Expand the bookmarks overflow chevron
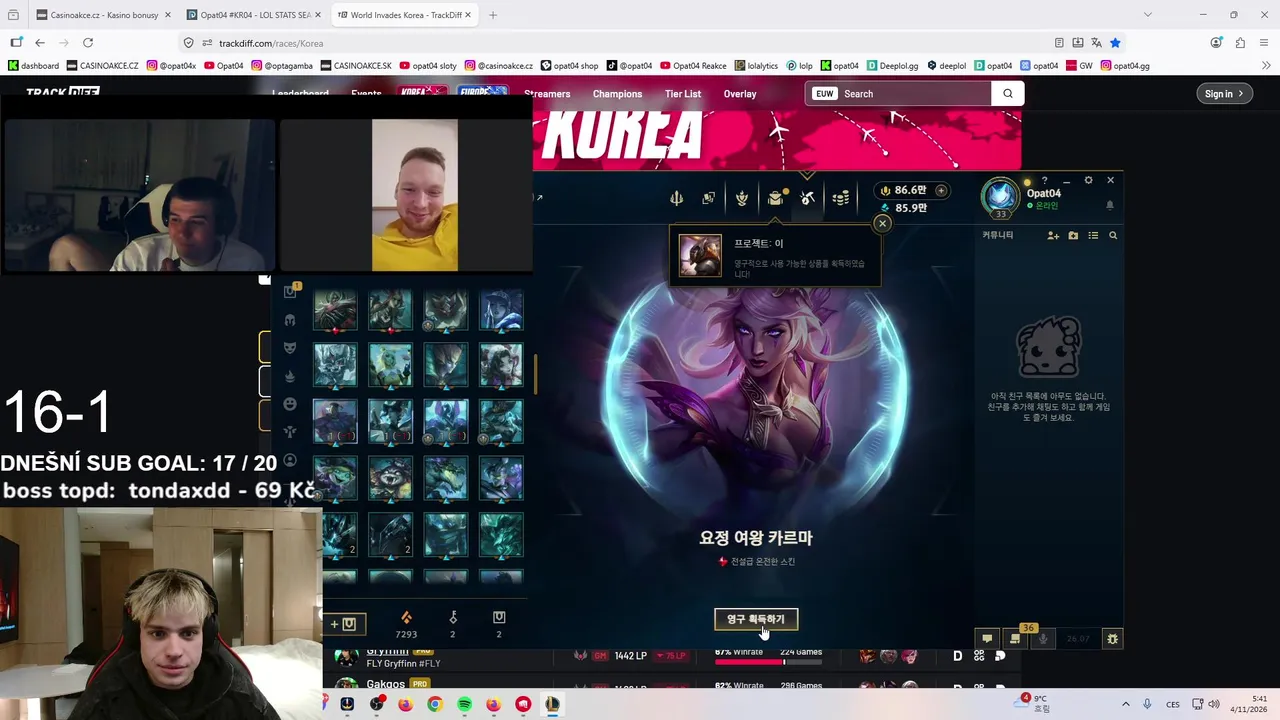 click(1266, 66)
